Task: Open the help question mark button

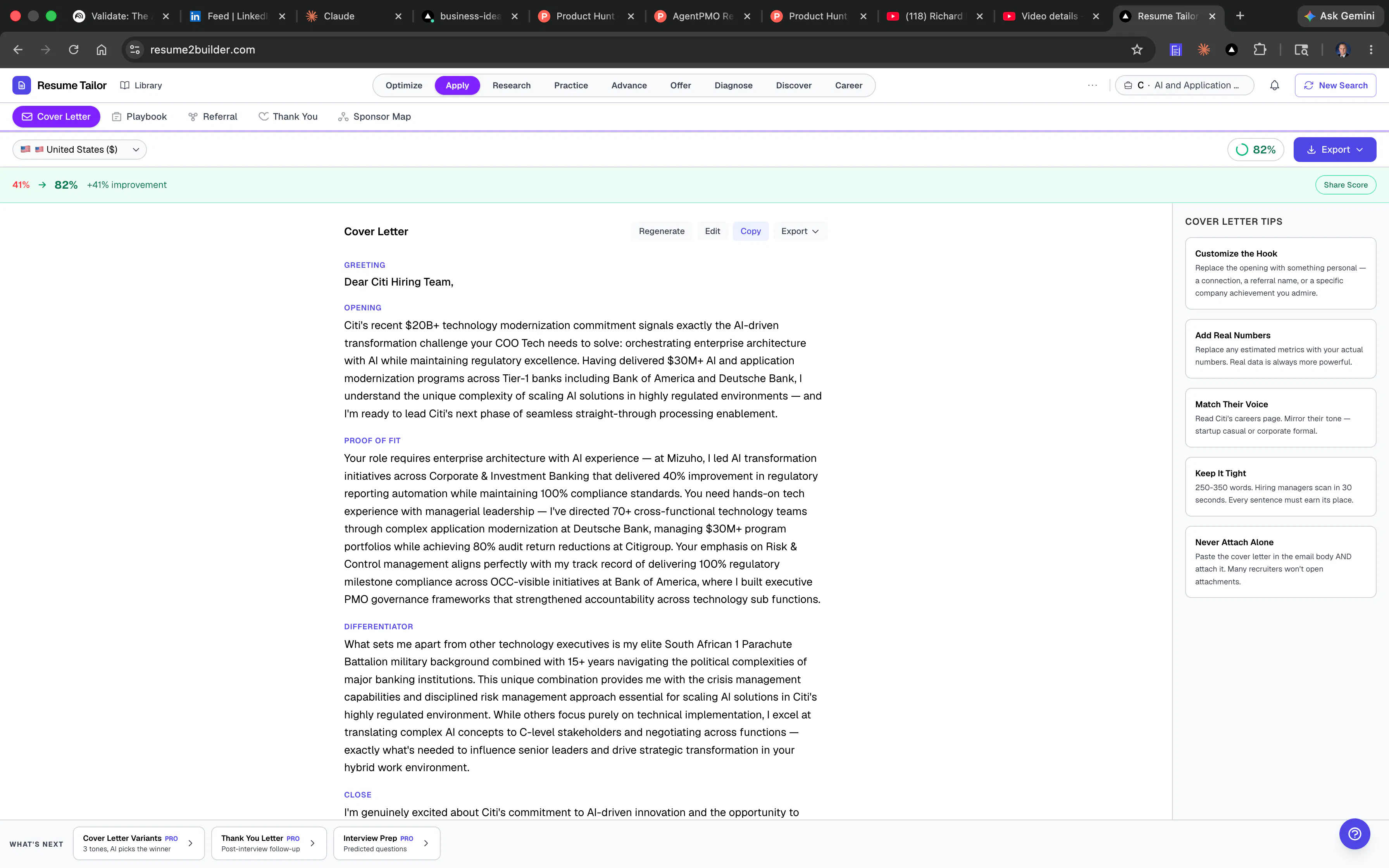Action: coord(1355,834)
